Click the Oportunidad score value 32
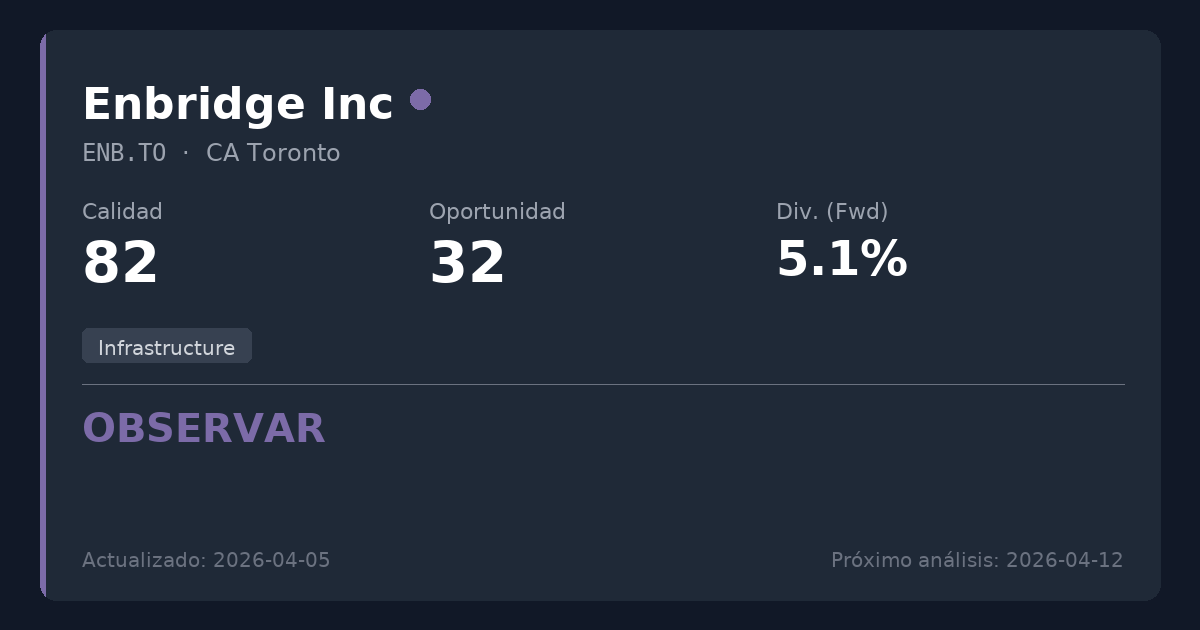 point(467,264)
